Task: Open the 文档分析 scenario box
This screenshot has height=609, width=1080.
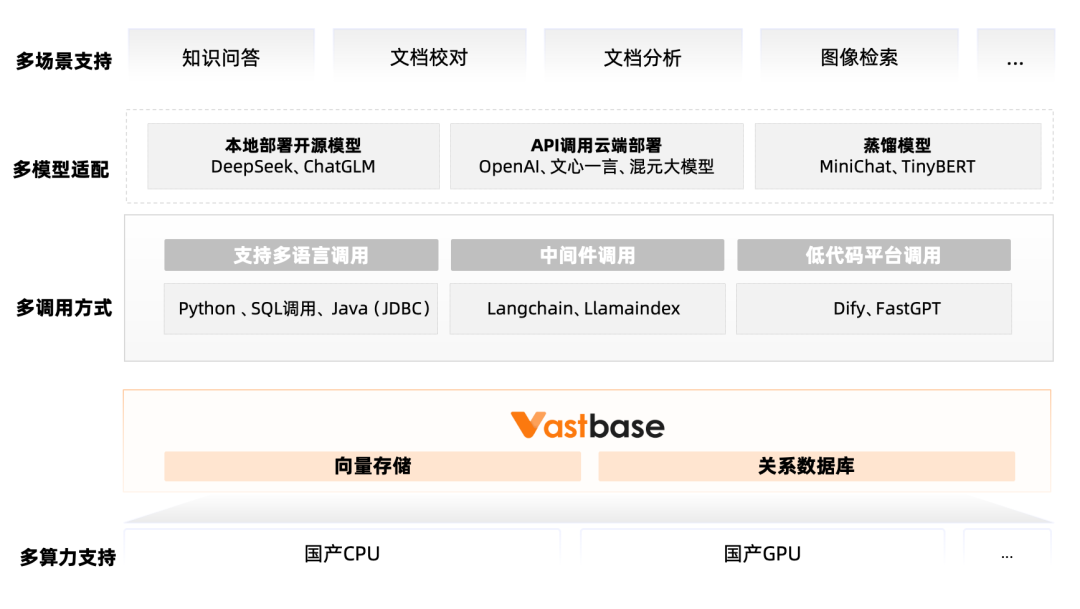Action: [643, 56]
